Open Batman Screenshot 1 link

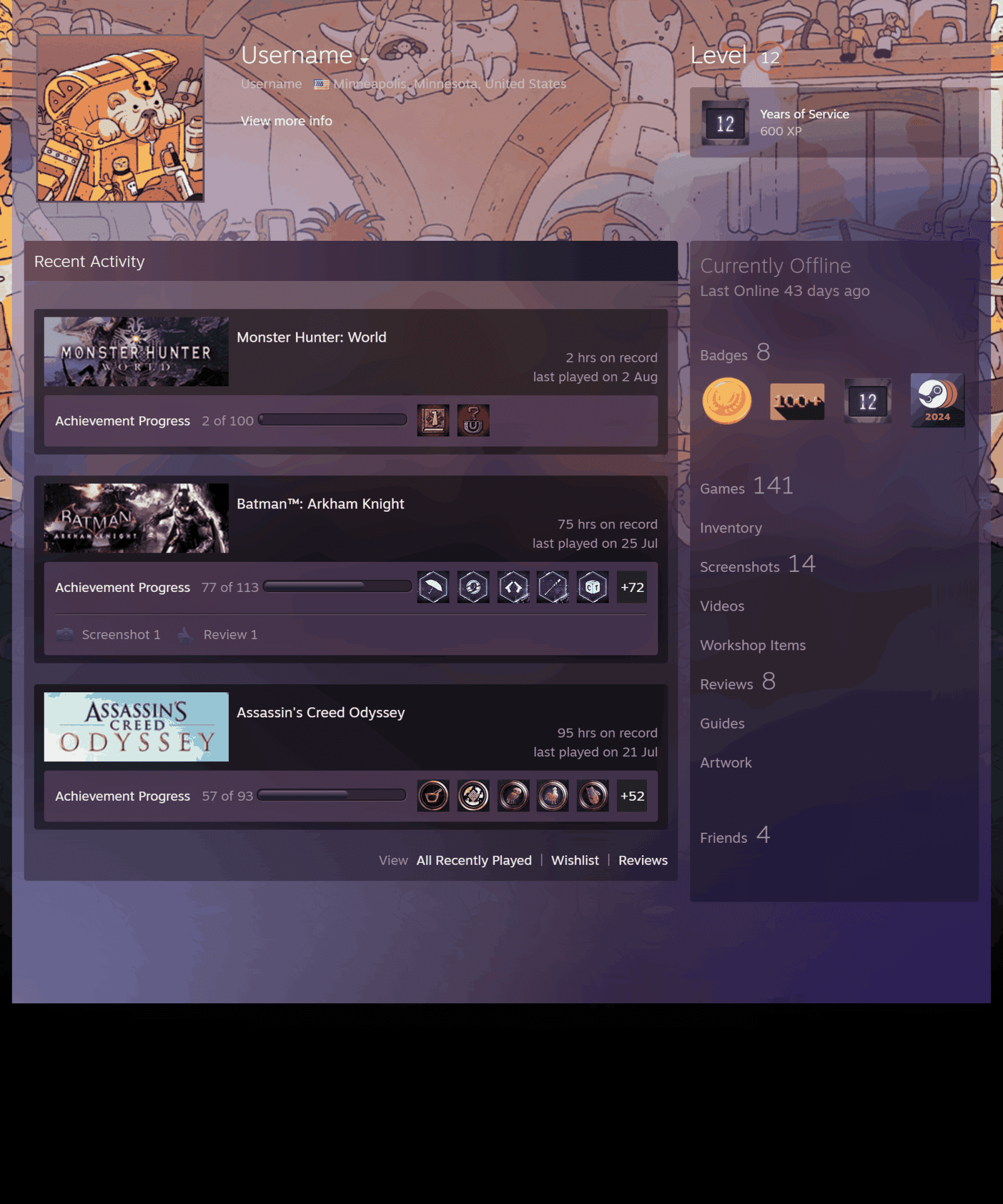pyautogui.click(x=121, y=635)
